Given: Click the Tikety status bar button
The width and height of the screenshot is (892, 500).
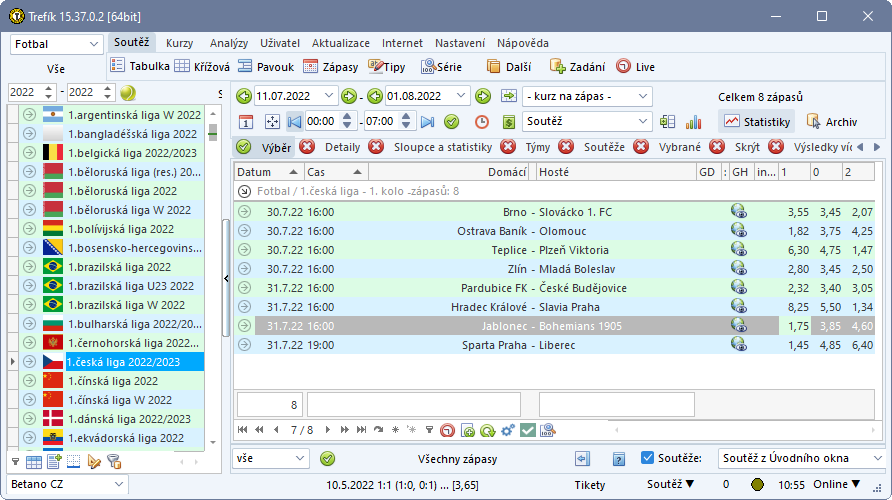Looking at the screenshot, I should [x=590, y=485].
